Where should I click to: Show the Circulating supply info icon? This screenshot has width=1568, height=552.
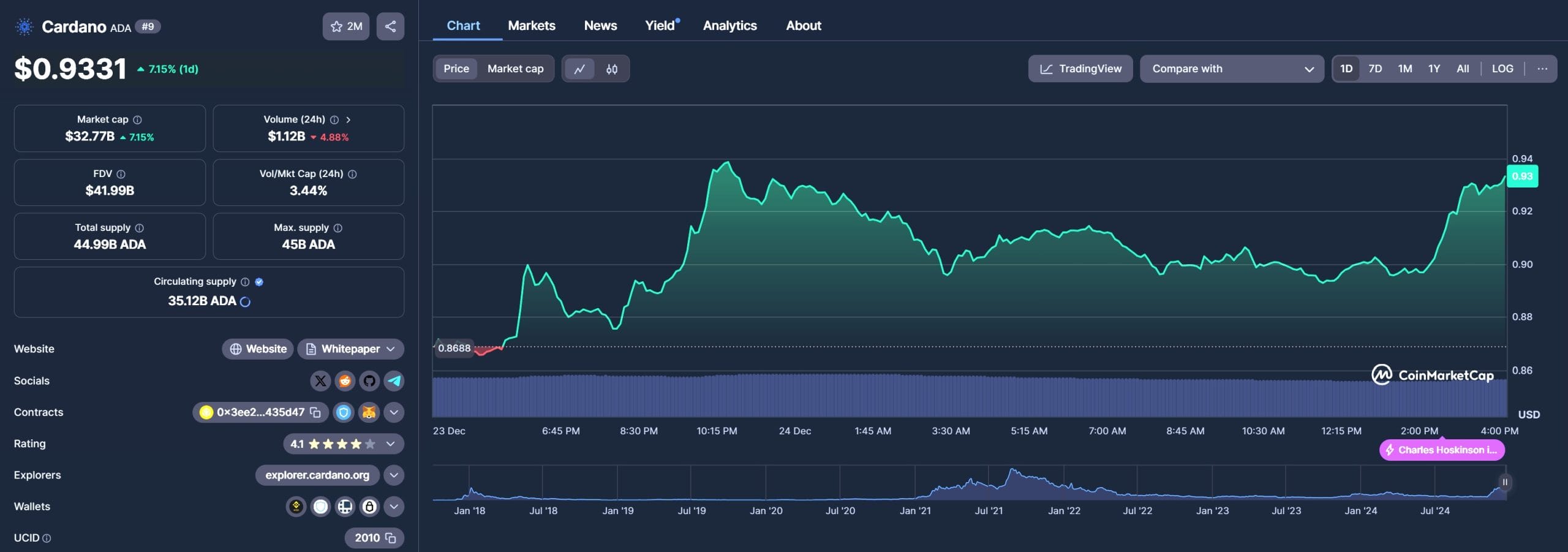click(245, 282)
